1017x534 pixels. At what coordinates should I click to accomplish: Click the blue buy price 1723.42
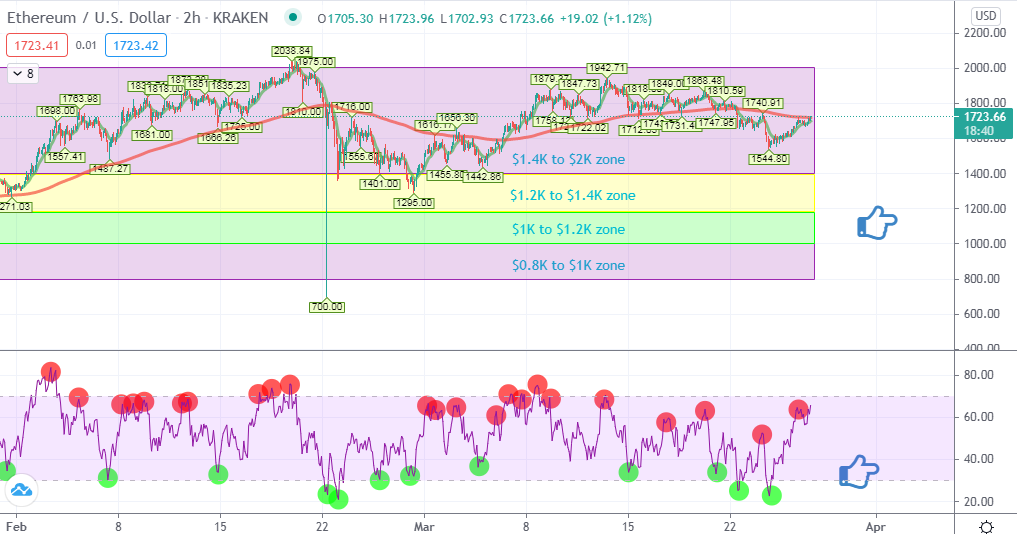pos(136,45)
